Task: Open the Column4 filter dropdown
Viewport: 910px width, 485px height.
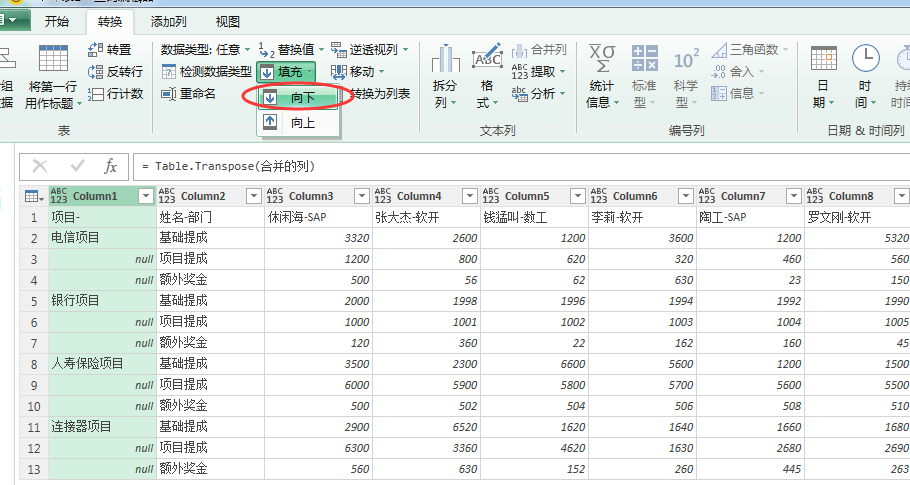Action: tap(470, 196)
